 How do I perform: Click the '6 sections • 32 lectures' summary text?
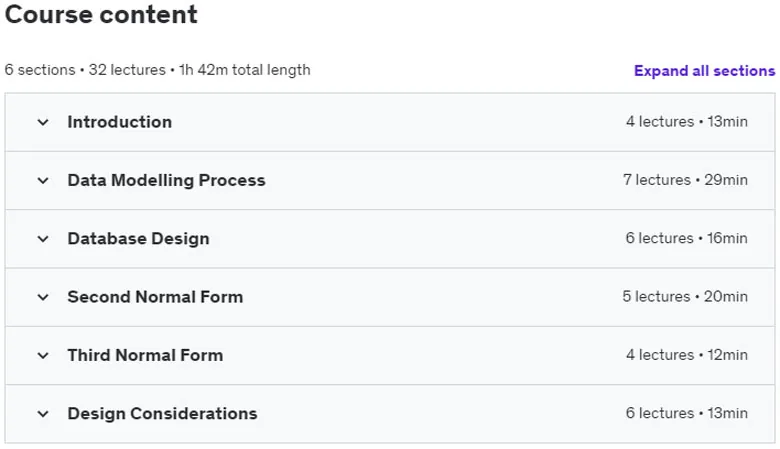coord(85,70)
